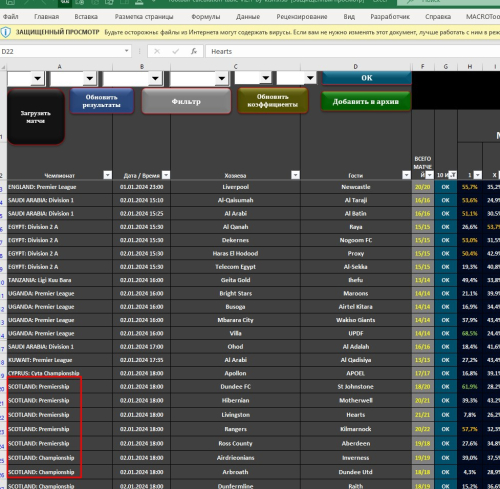The width and height of the screenshot is (500, 489).
Task: Click the formula bar showing Hearts
Action: [x=353, y=51]
